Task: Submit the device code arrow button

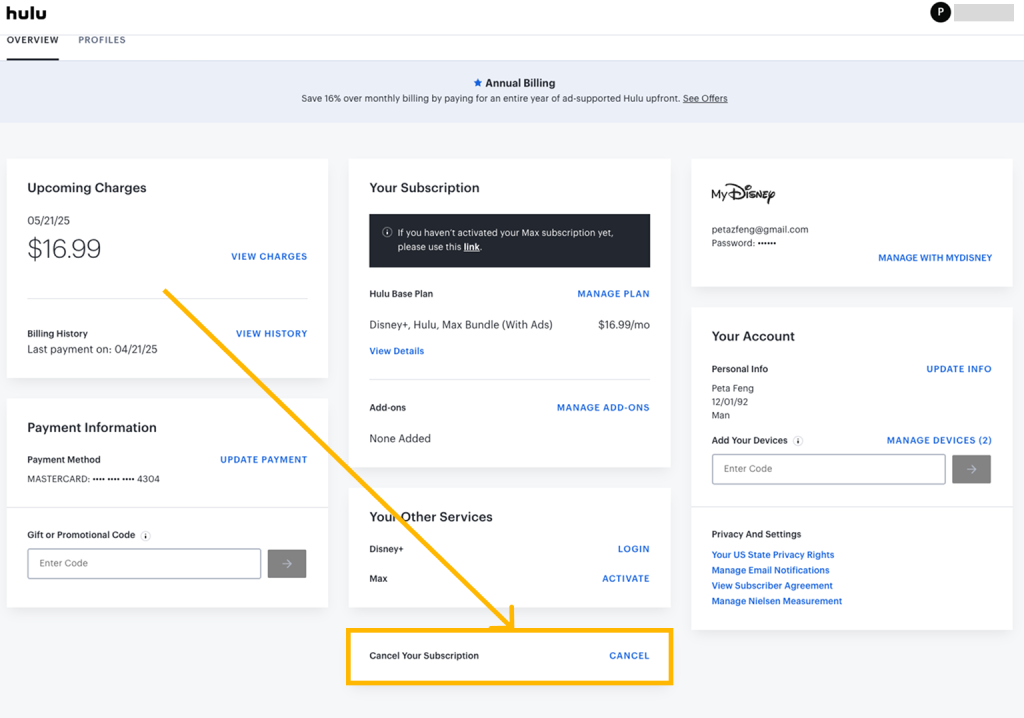Action: click(971, 469)
